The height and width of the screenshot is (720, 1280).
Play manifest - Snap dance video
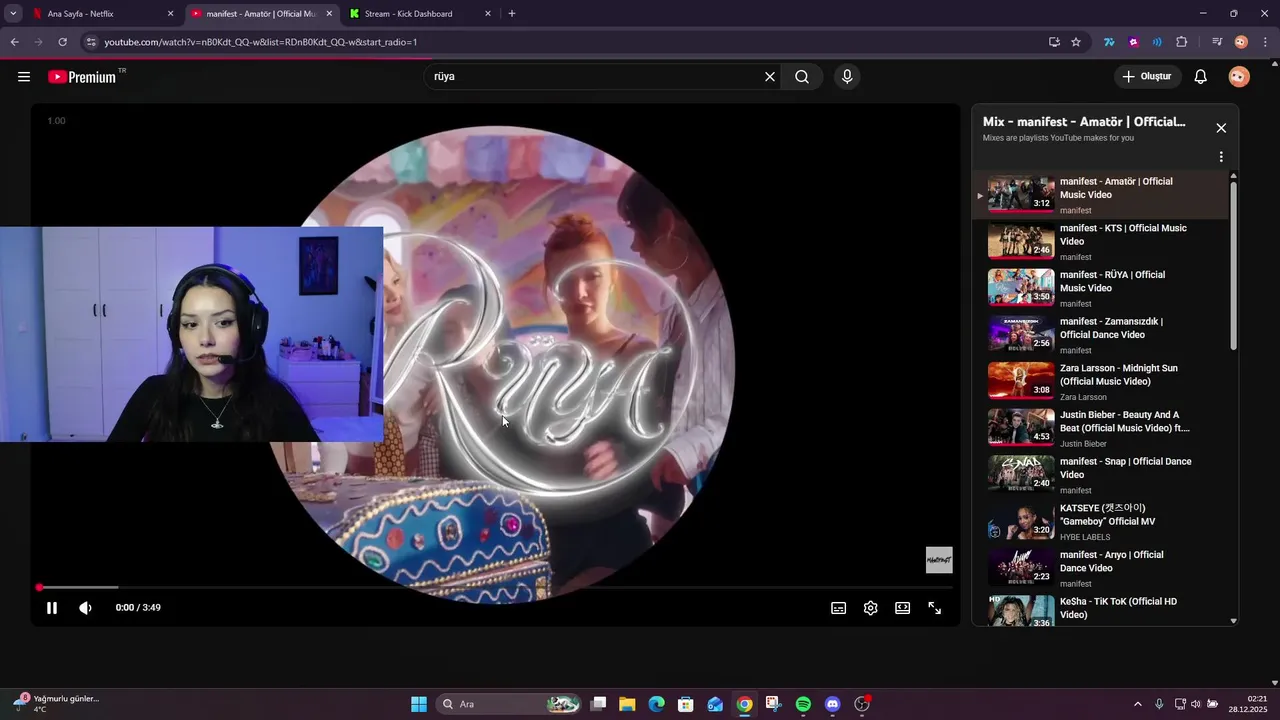click(x=1100, y=475)
